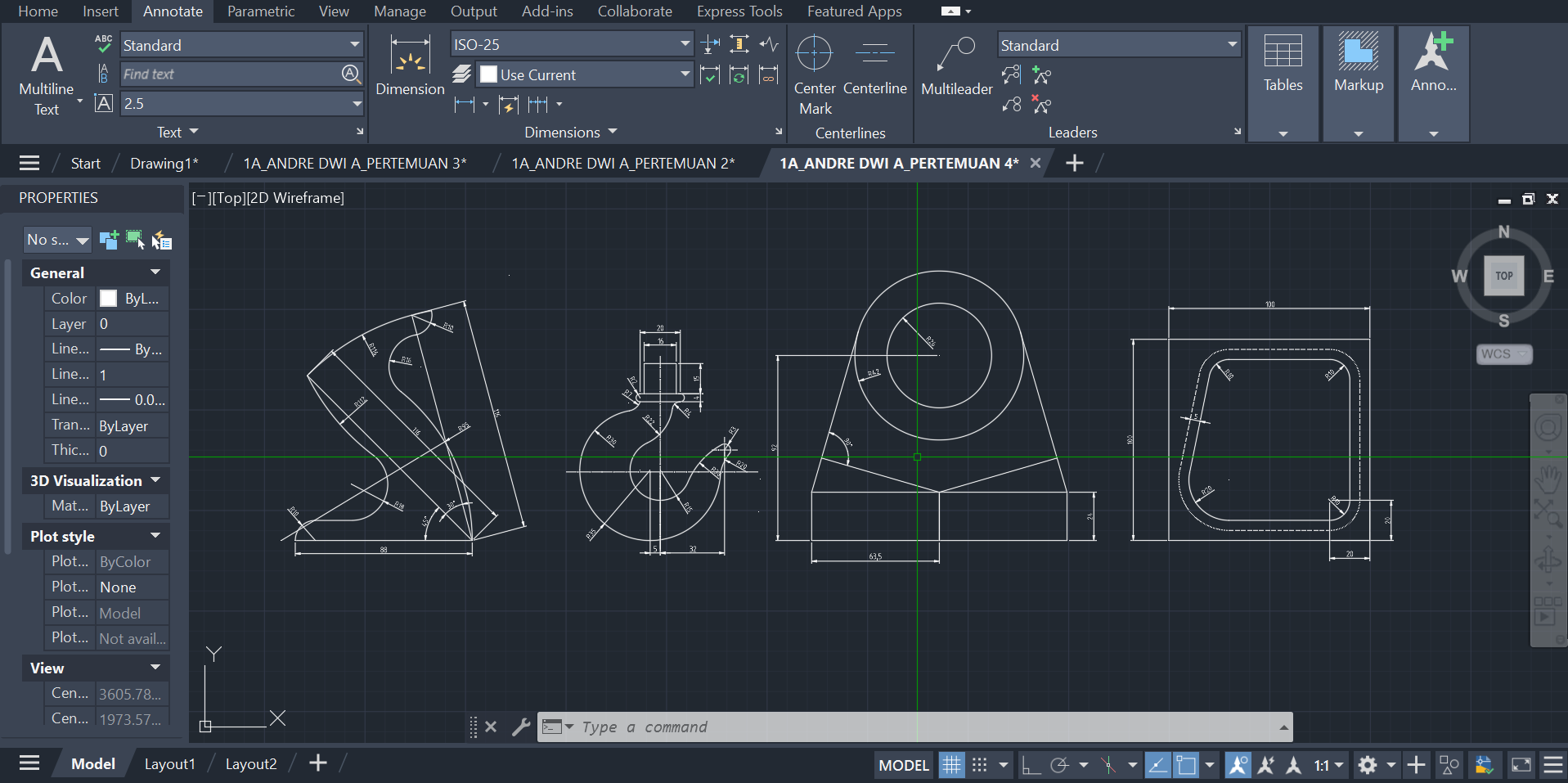Select the Multiline Text tool
Viewport: 1568px width, 783px height.
point(47,74)
